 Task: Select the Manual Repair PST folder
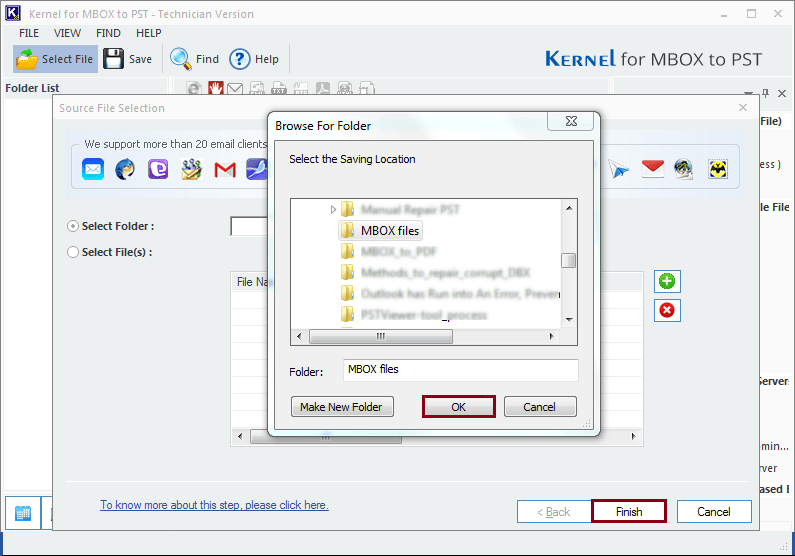(410, 209)
